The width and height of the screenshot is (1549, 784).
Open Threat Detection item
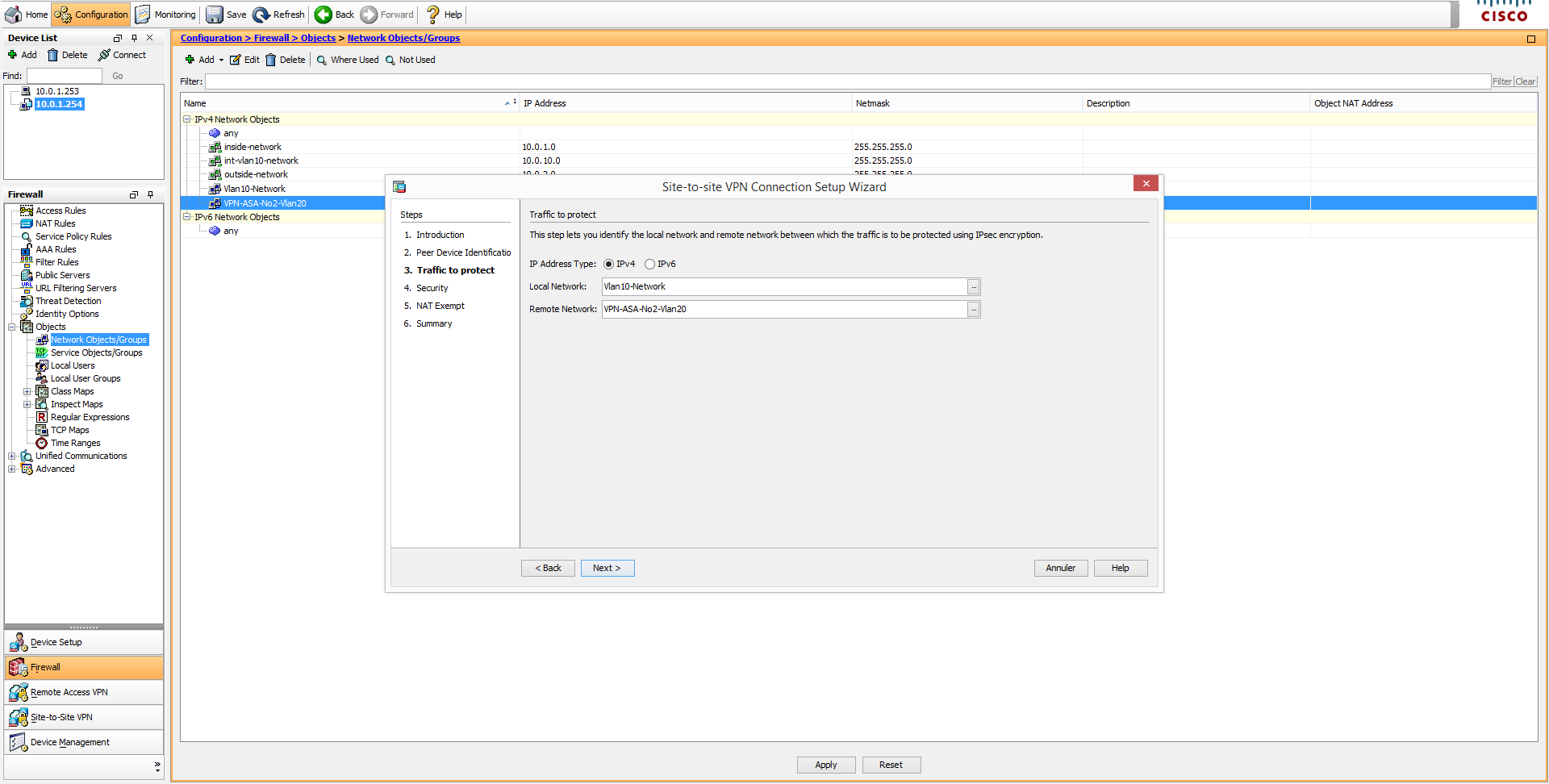coord(68,301)
